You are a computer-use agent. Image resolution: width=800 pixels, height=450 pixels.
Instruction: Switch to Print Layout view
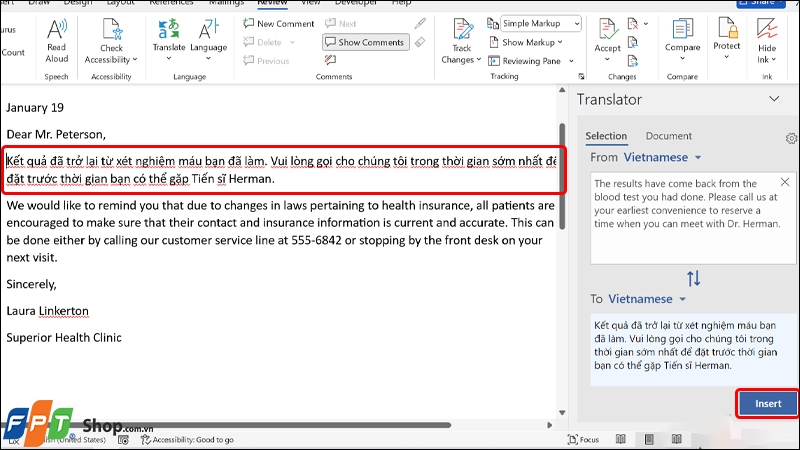pyautogui.click(x=649, y=439)
